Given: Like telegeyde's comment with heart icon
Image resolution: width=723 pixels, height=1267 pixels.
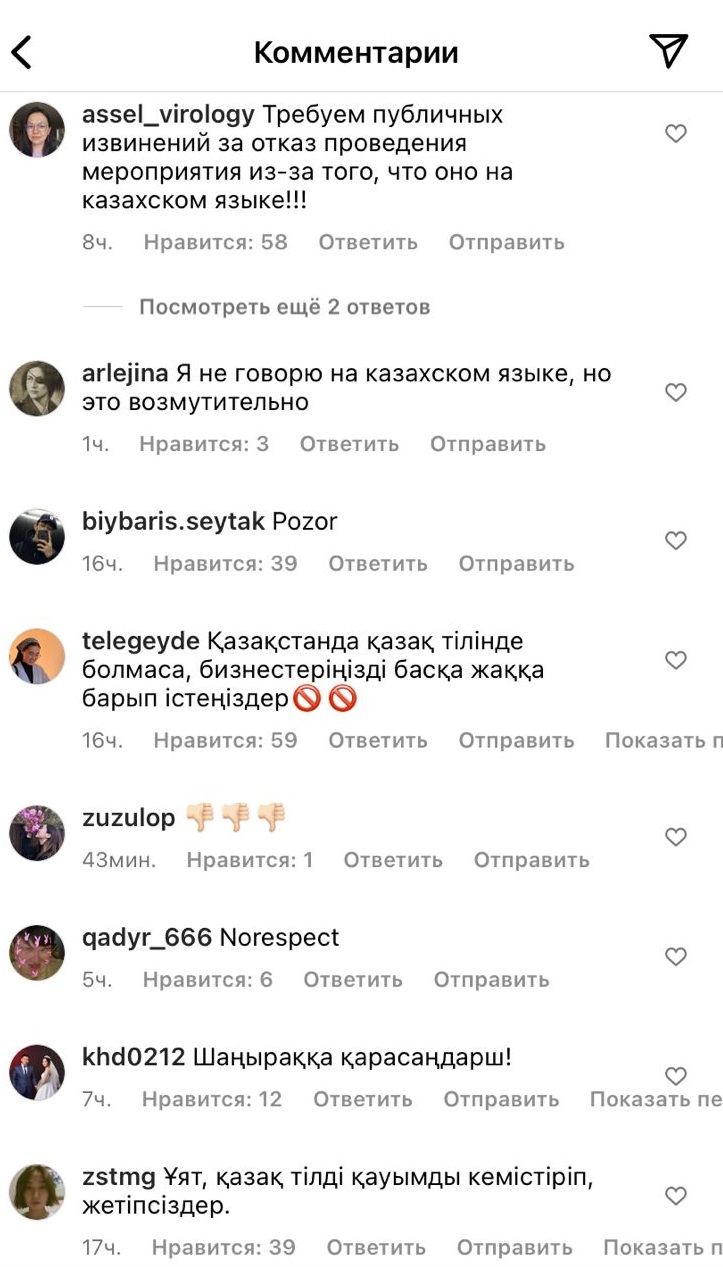Looking at the screenshot, I should pos(676,660).
